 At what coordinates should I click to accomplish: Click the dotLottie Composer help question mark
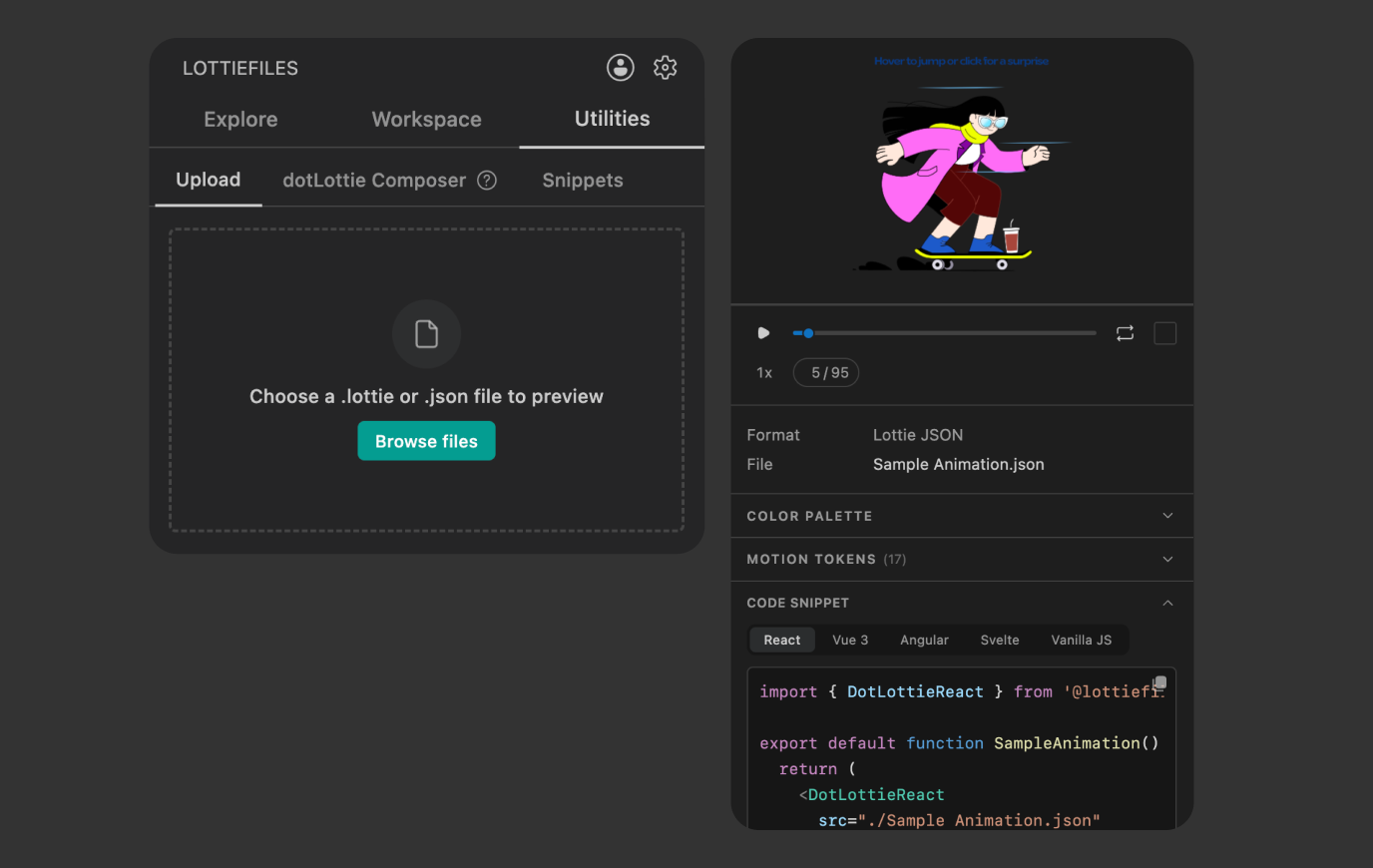487,181
